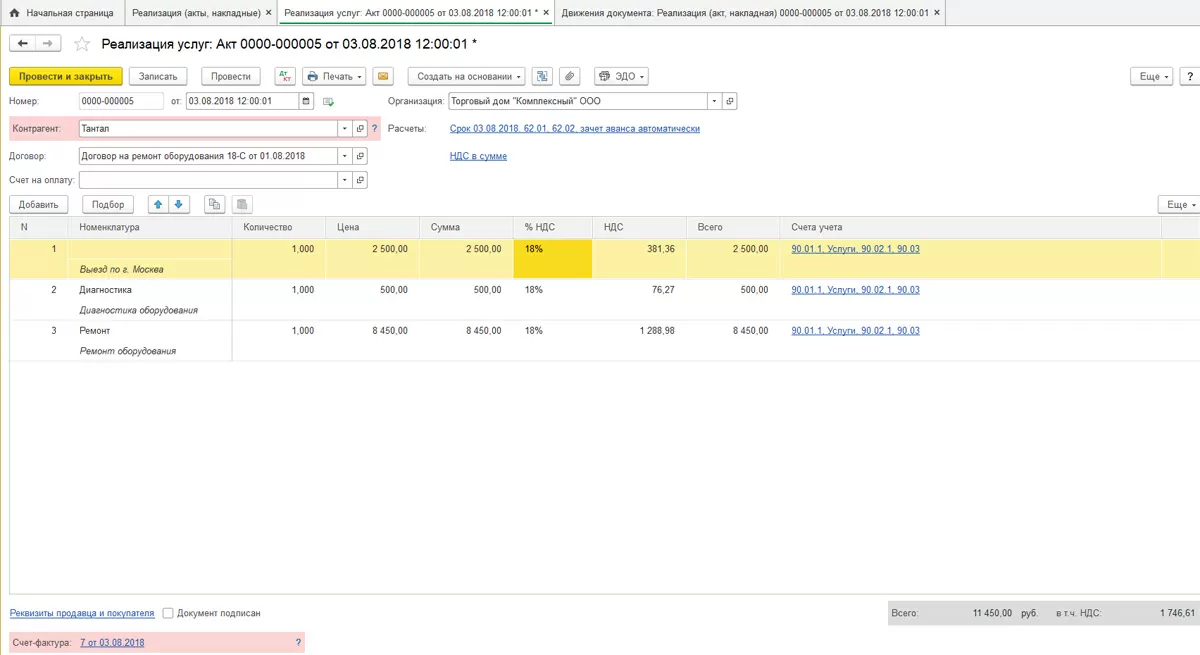The width and height of the screenshot is (1200, 655).
Task: Open the ЭДО dropdown menu
Action: click(x=621, y=76)
